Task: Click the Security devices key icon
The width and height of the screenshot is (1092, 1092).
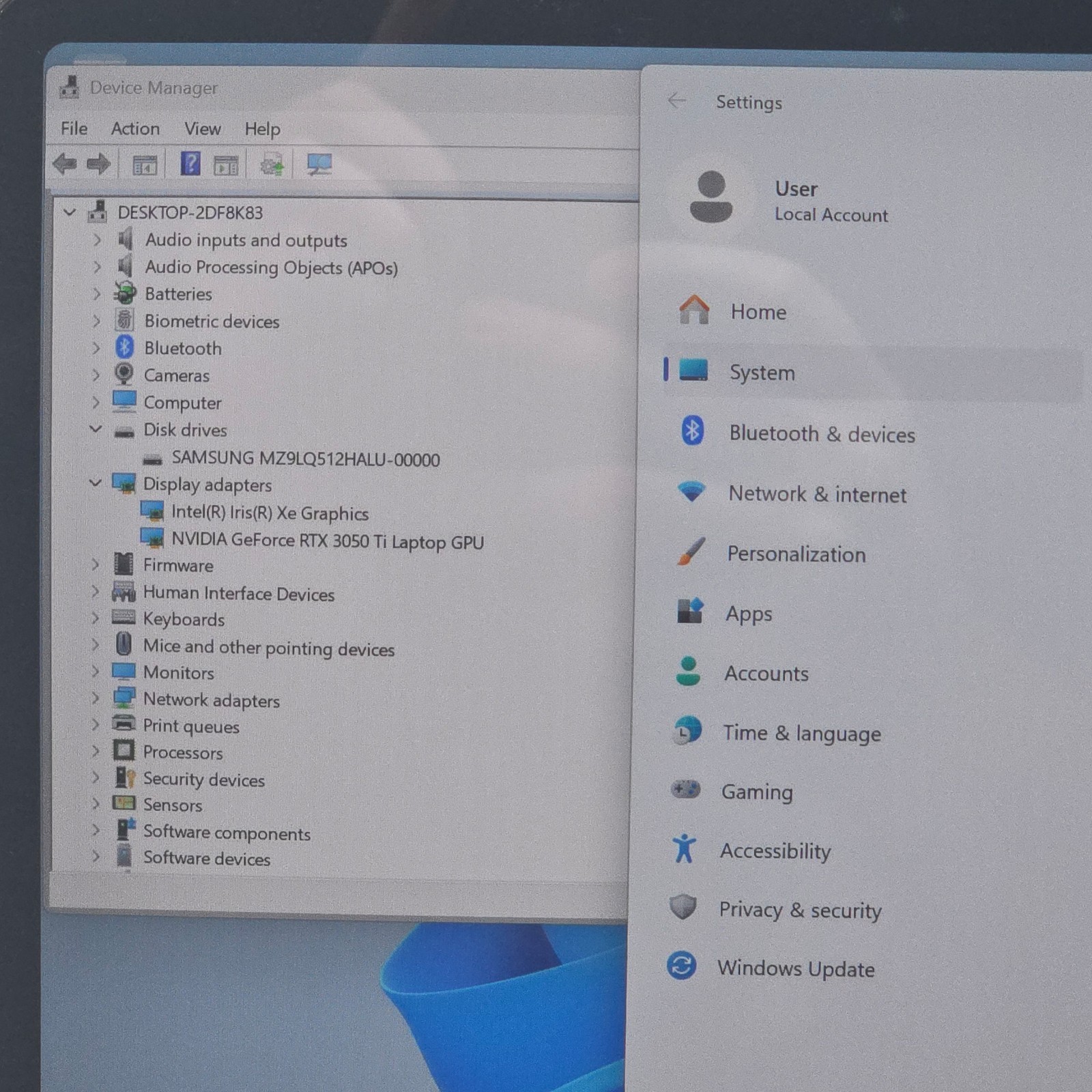Action: (x=125, y=777)
